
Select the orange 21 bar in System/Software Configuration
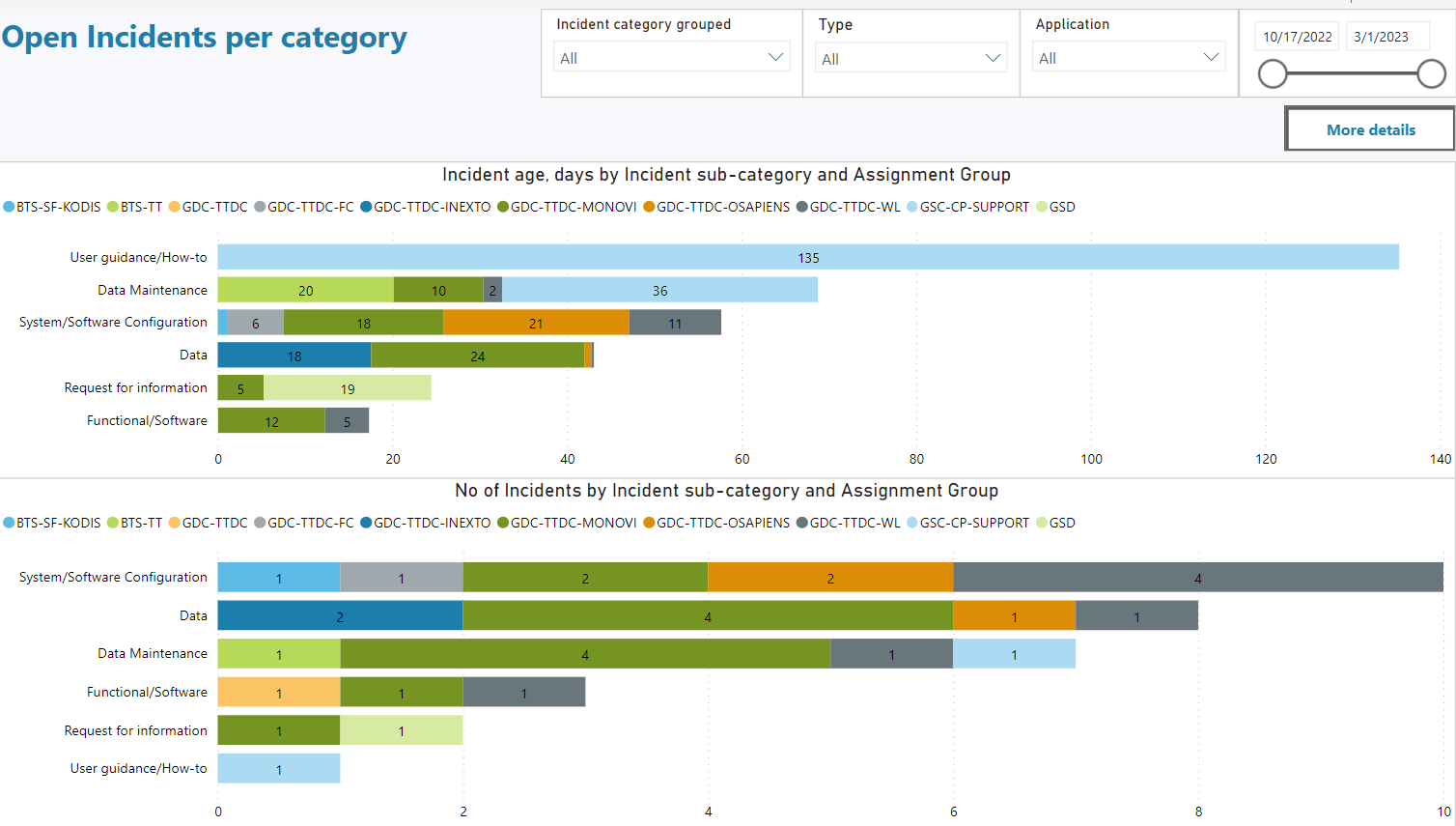[x=536, y=323]
